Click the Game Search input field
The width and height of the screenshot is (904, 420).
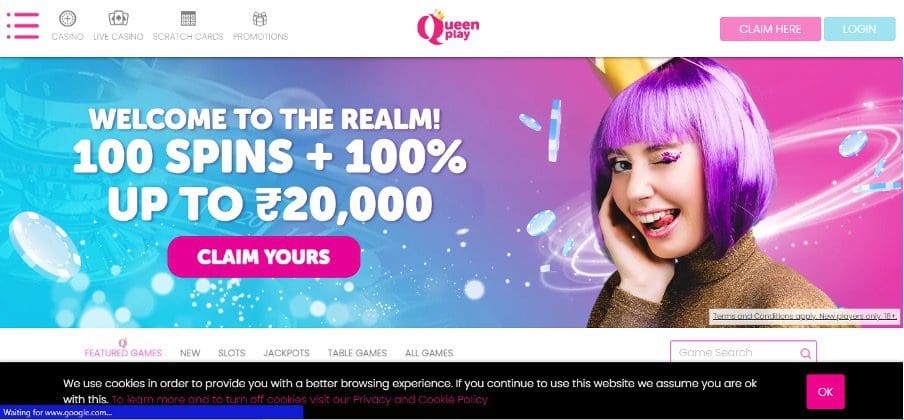[x=743, y=352]
